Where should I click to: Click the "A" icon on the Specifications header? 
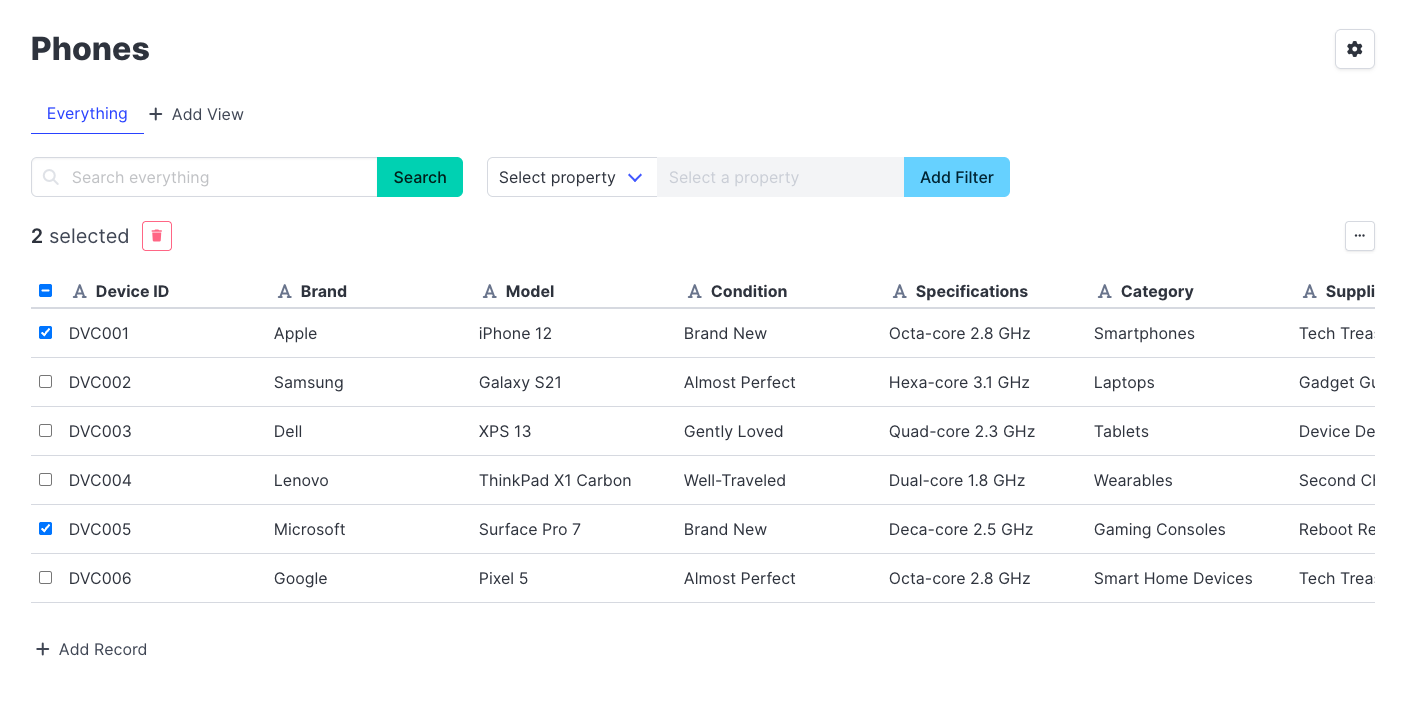point(898,291)
